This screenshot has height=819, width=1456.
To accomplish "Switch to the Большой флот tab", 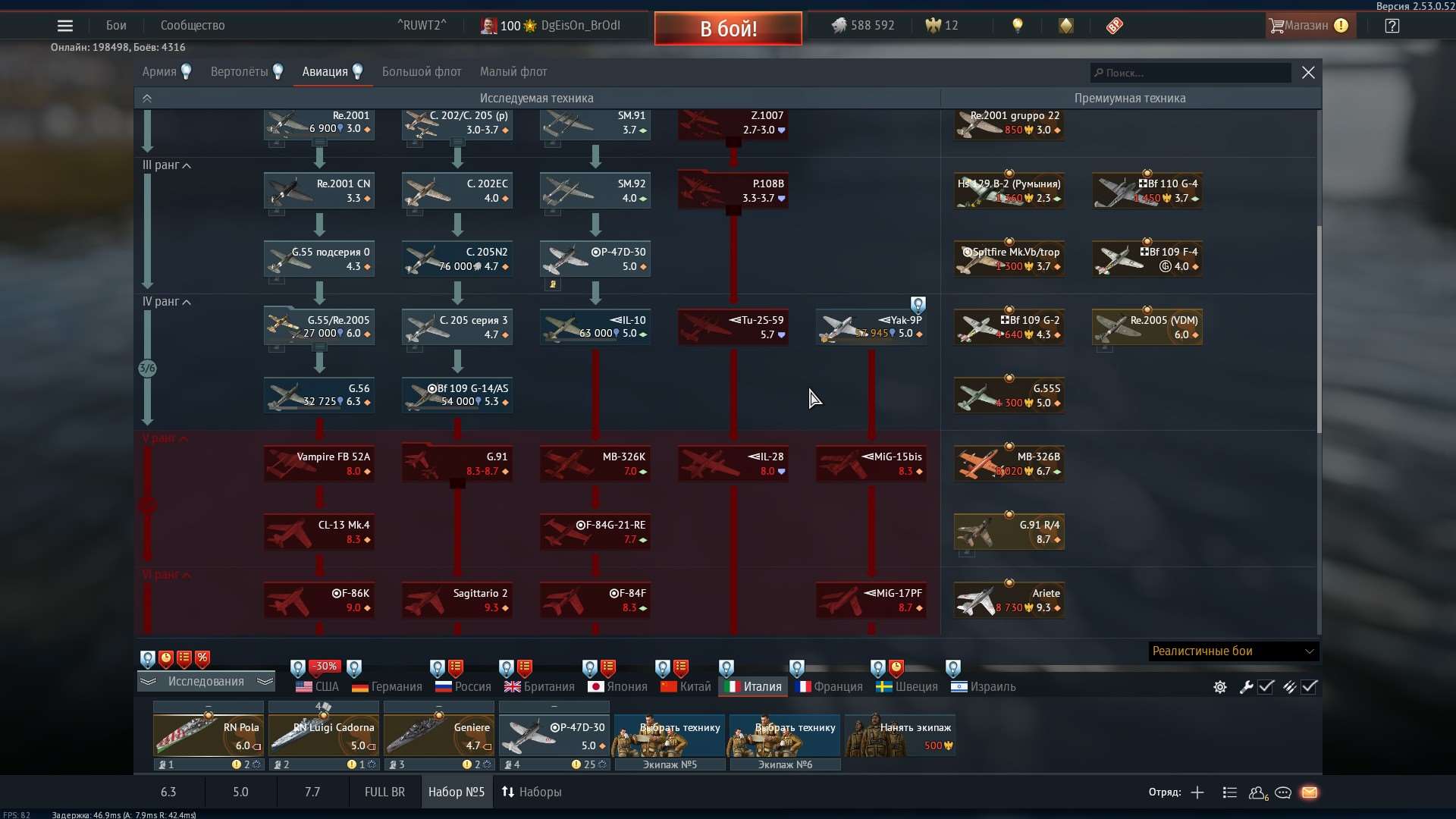I will [x=422, y=72].
